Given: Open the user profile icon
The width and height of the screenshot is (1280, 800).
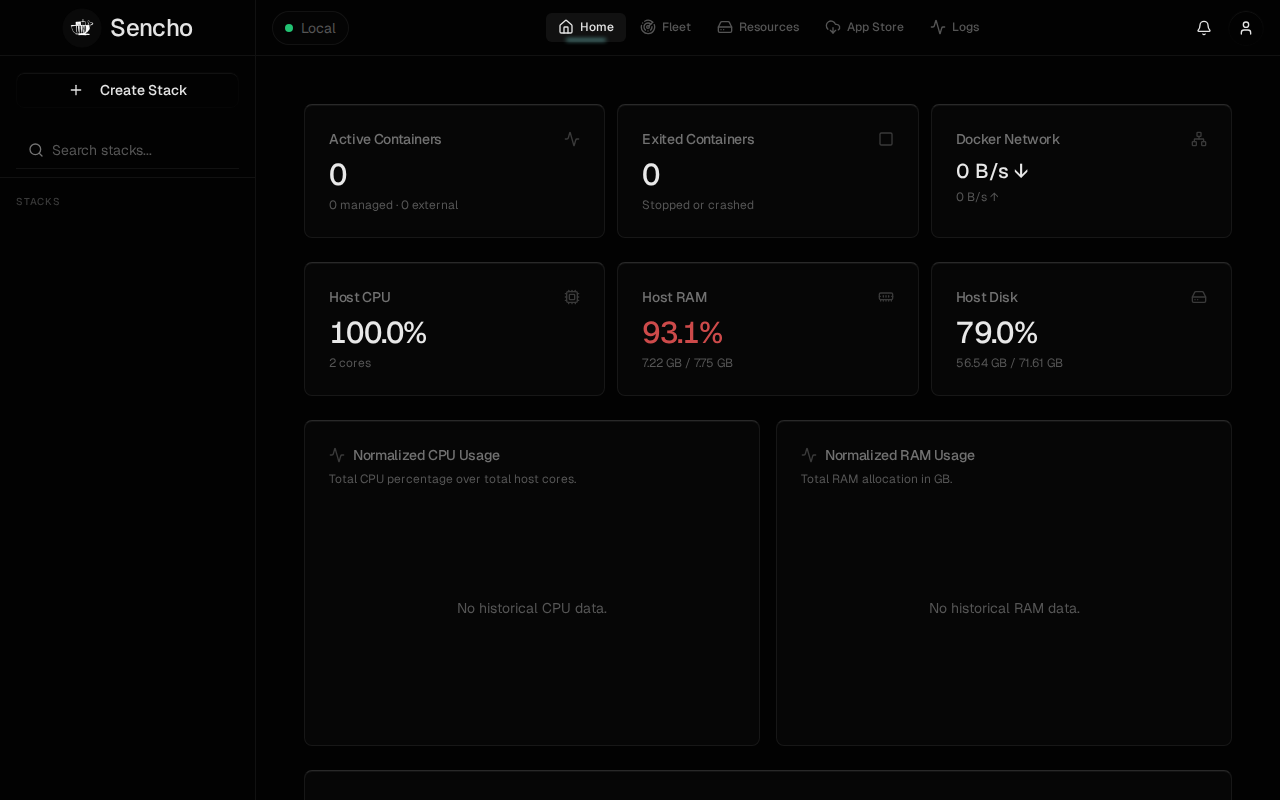Looking at the screenshot, I should (x=1246, y=28).
